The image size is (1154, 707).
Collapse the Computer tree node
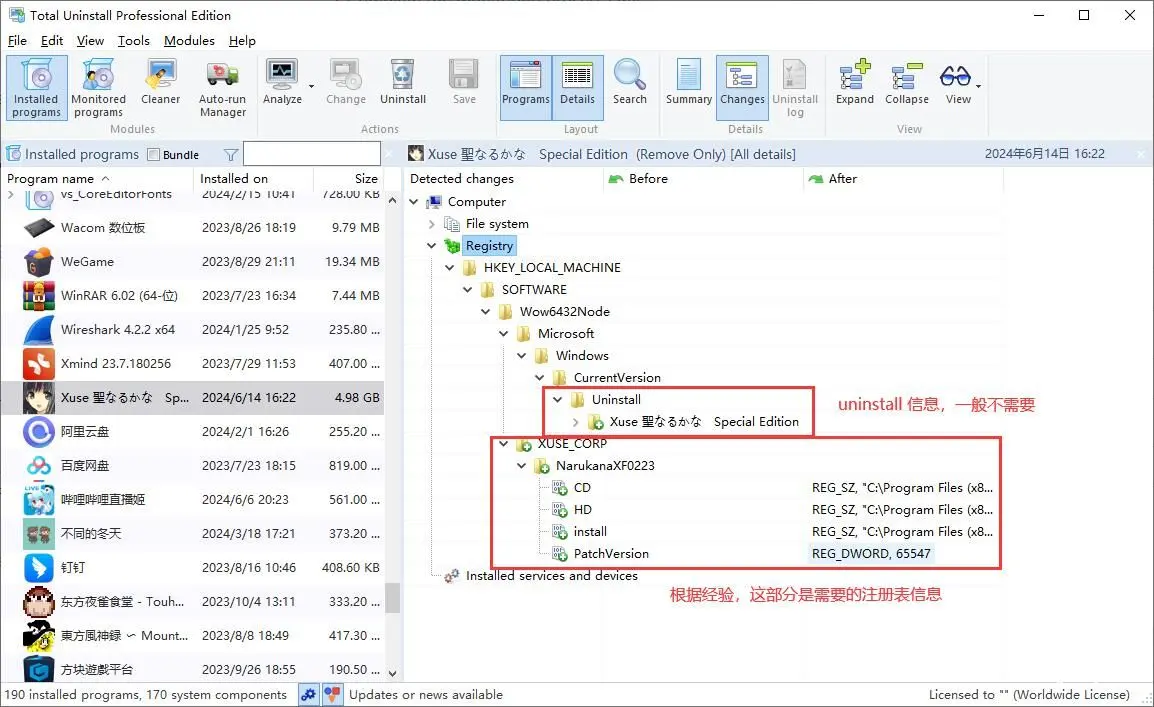click(414, 202)
